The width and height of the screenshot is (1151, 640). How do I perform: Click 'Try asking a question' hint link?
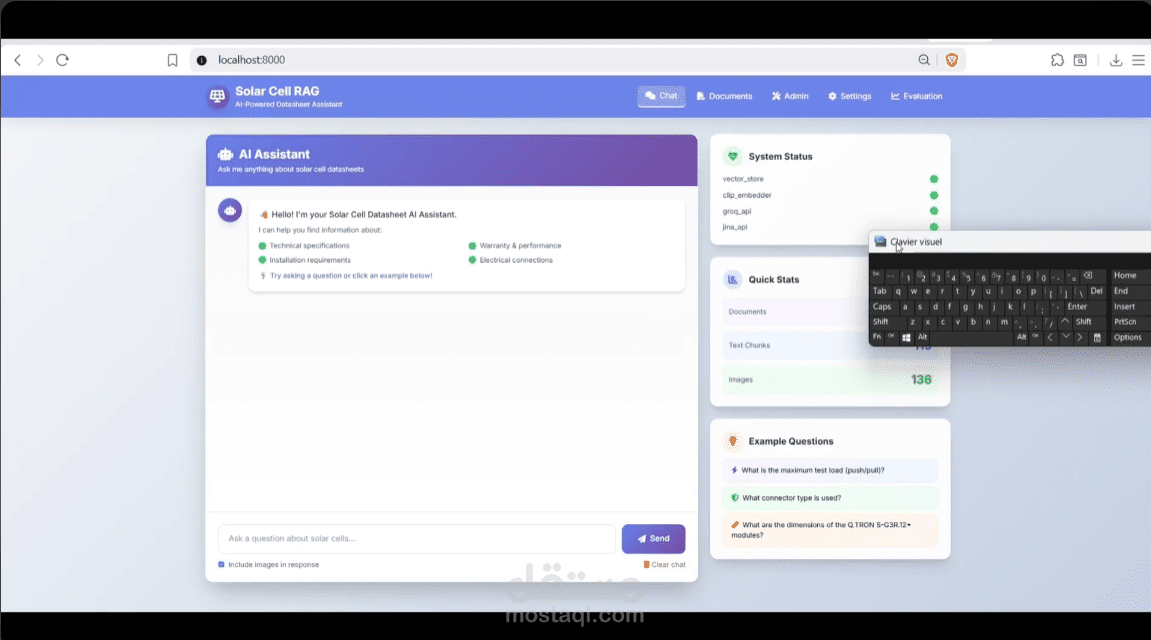351,276
